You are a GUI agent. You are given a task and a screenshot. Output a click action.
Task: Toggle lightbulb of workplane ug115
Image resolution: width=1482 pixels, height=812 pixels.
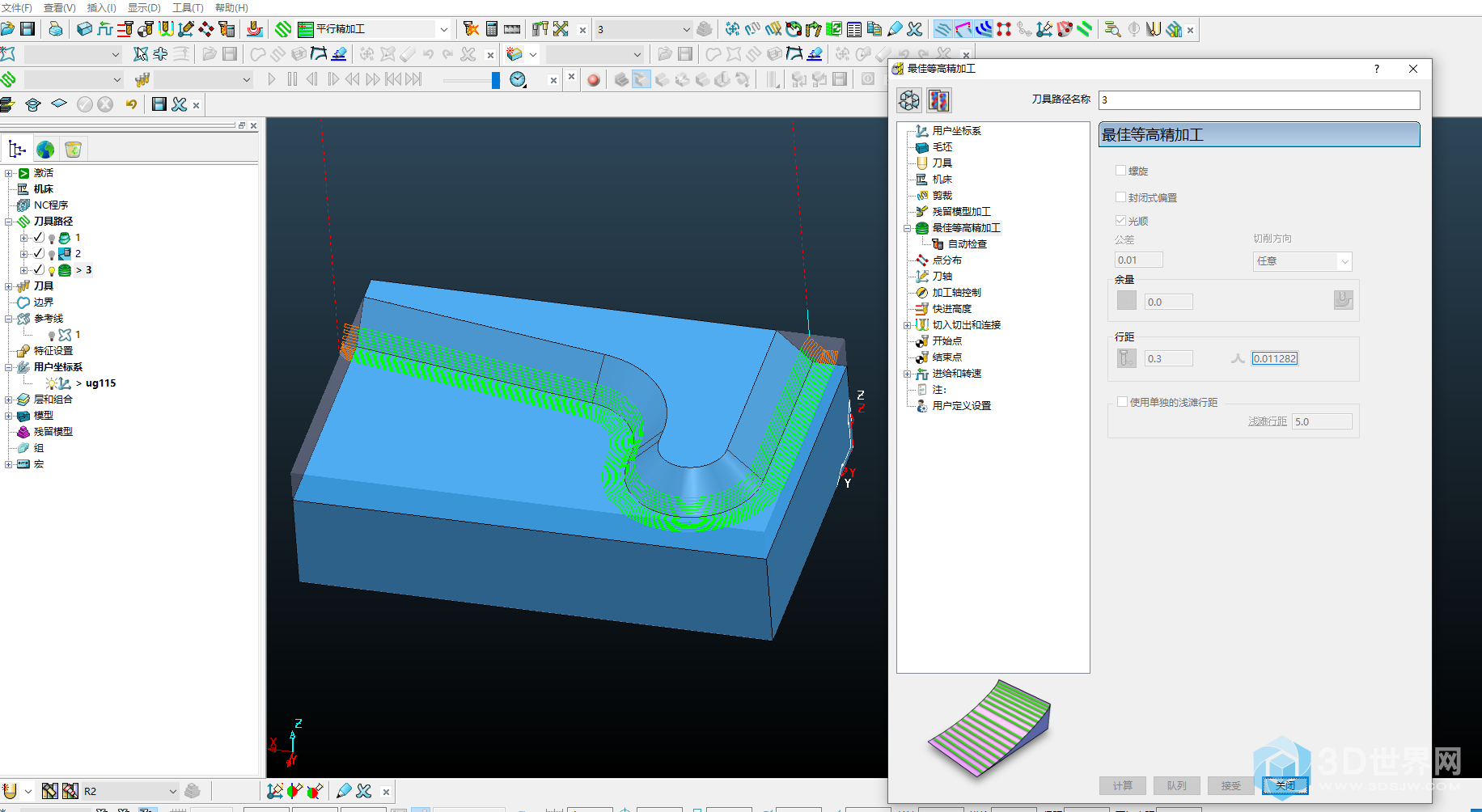pyautogui.click(x=53, y=383)
